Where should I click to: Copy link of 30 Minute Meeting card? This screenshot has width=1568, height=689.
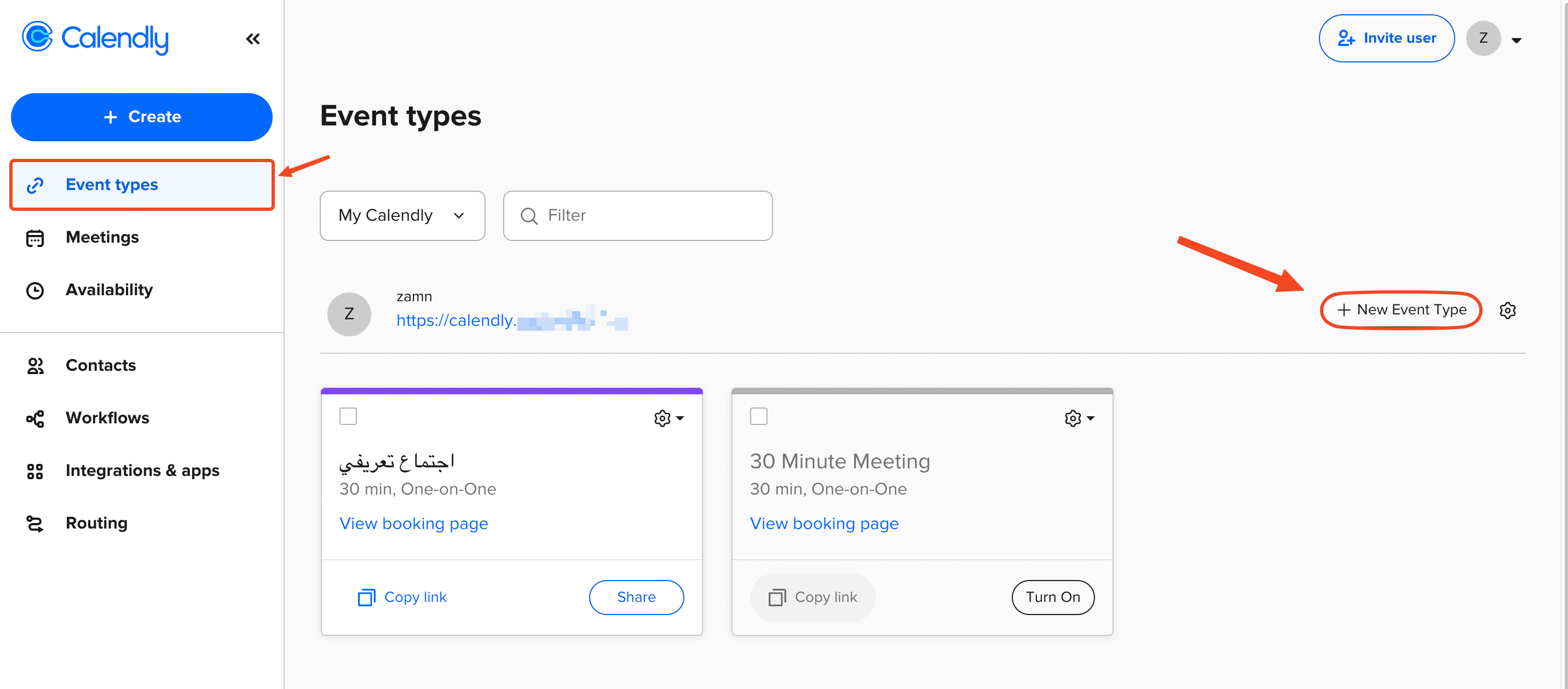click(812, 597)
